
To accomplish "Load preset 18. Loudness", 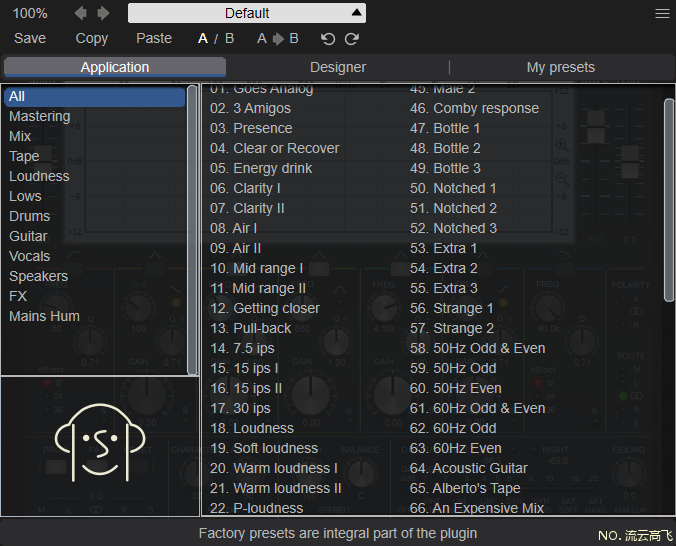I will [252, 428].
